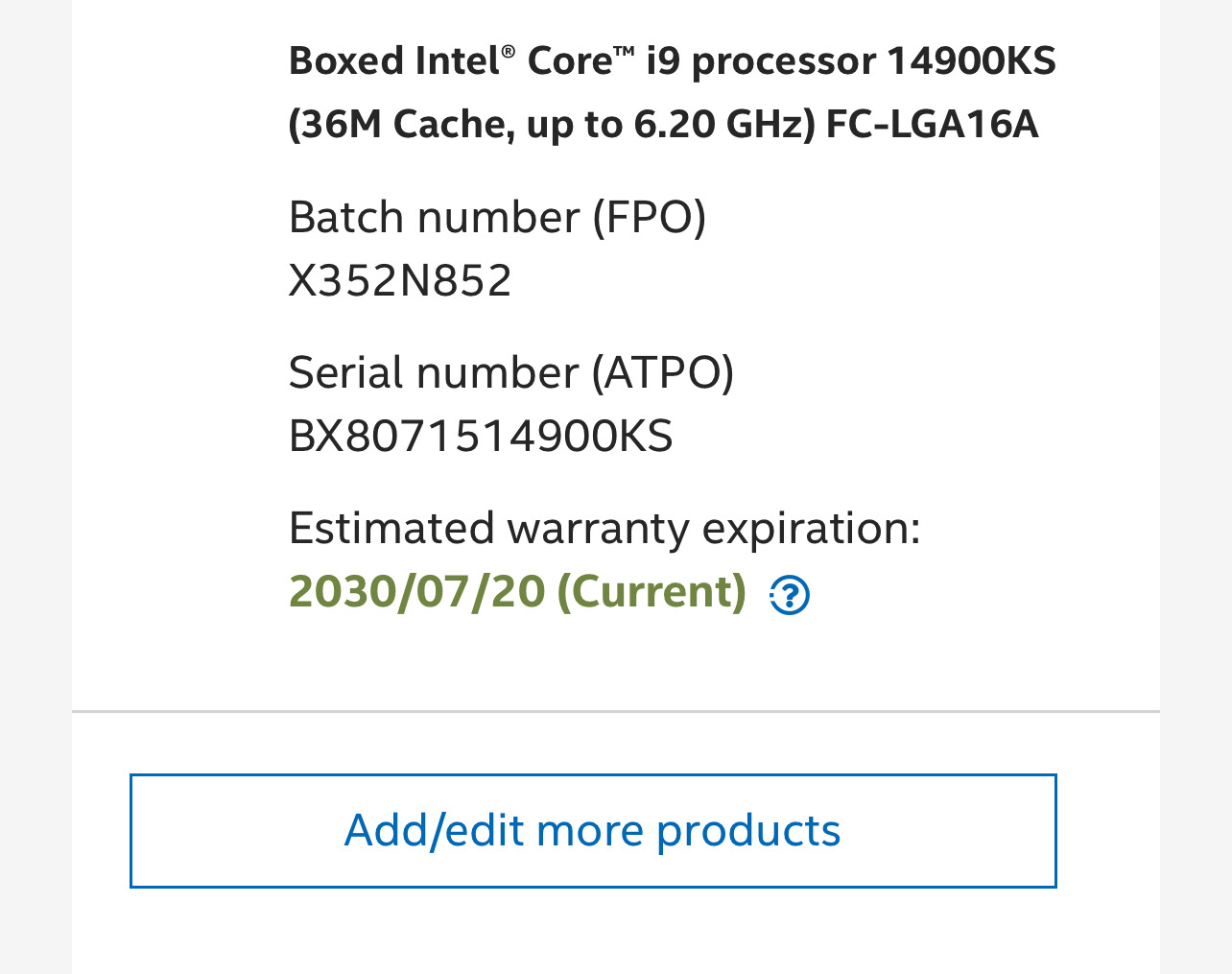Click the warranty expiration help question-mark icon
1232x974 pixels.
click(789, 595)
